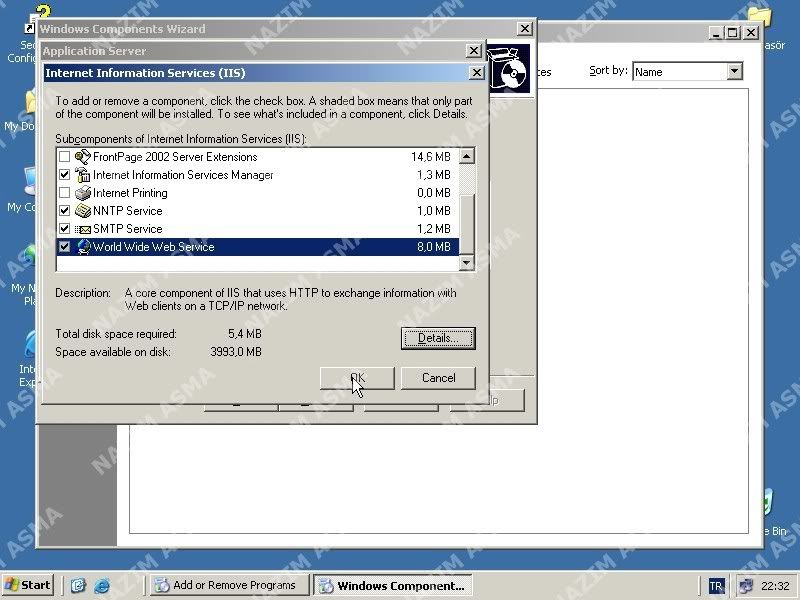Click the Sort by Name combo box
This screenshot has width=800, height=600.
[687, 71]
